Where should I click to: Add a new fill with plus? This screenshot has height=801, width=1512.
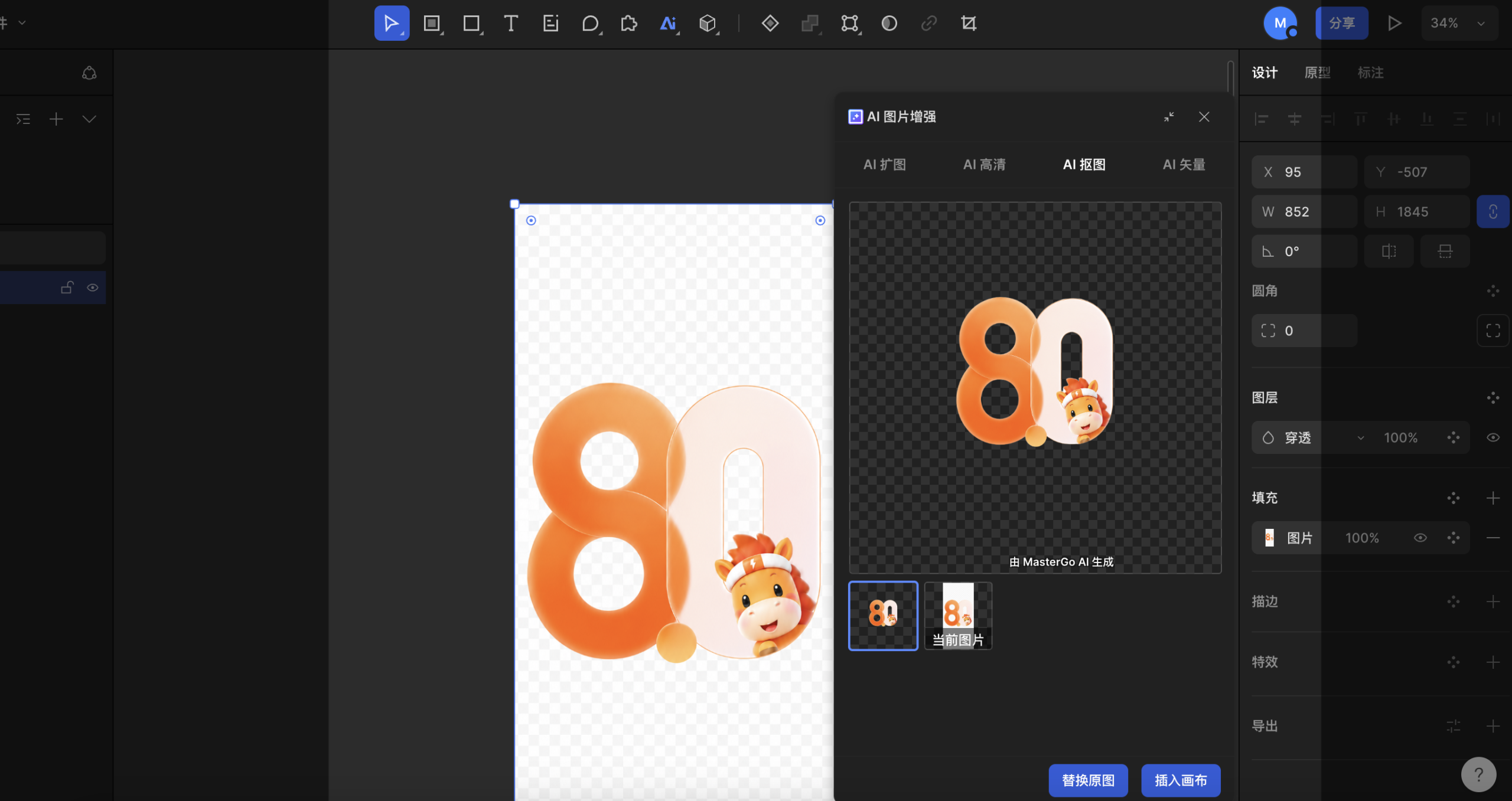coord(1493,498)
